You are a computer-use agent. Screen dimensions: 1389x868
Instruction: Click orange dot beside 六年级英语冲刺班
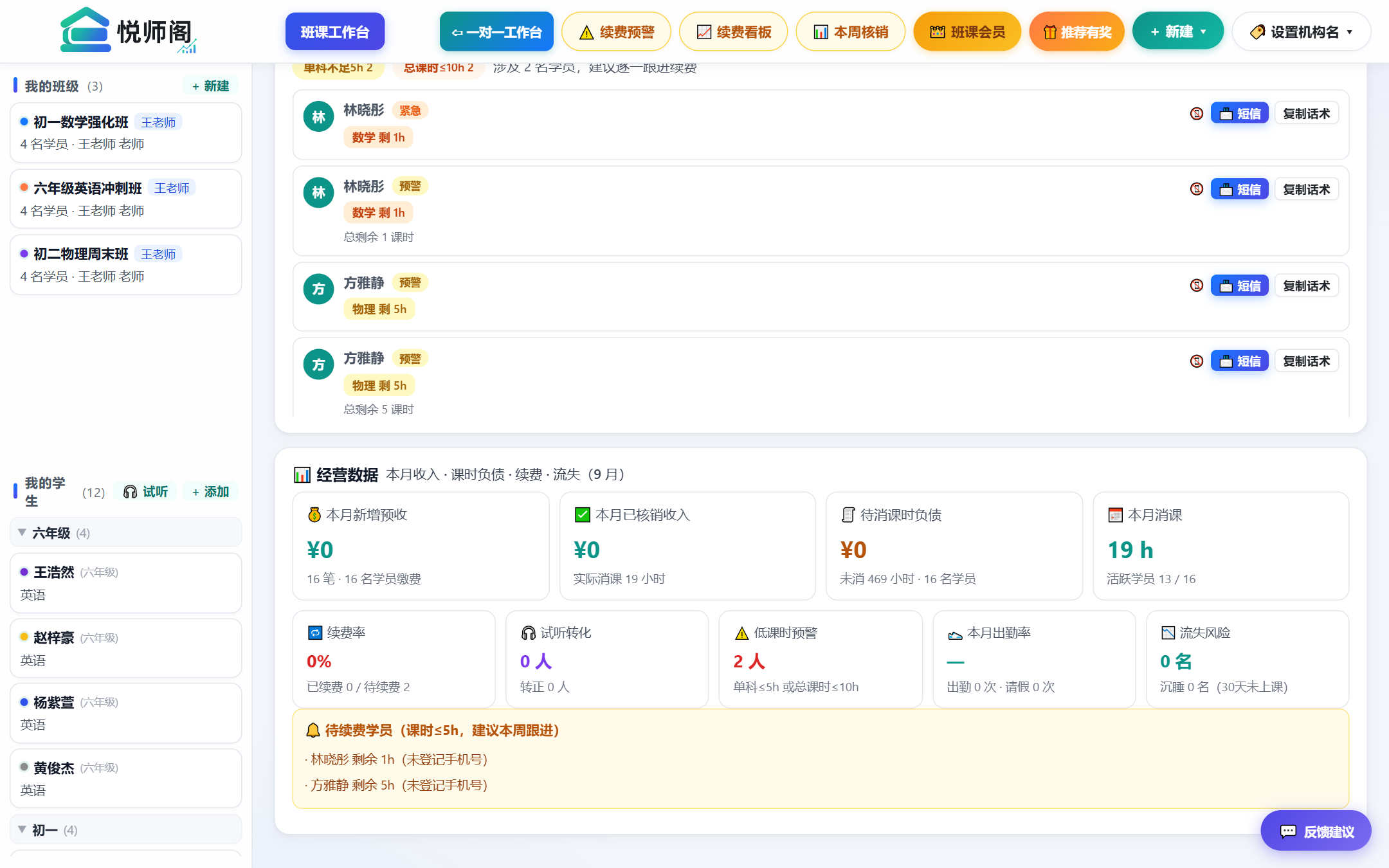coord(24,188)
